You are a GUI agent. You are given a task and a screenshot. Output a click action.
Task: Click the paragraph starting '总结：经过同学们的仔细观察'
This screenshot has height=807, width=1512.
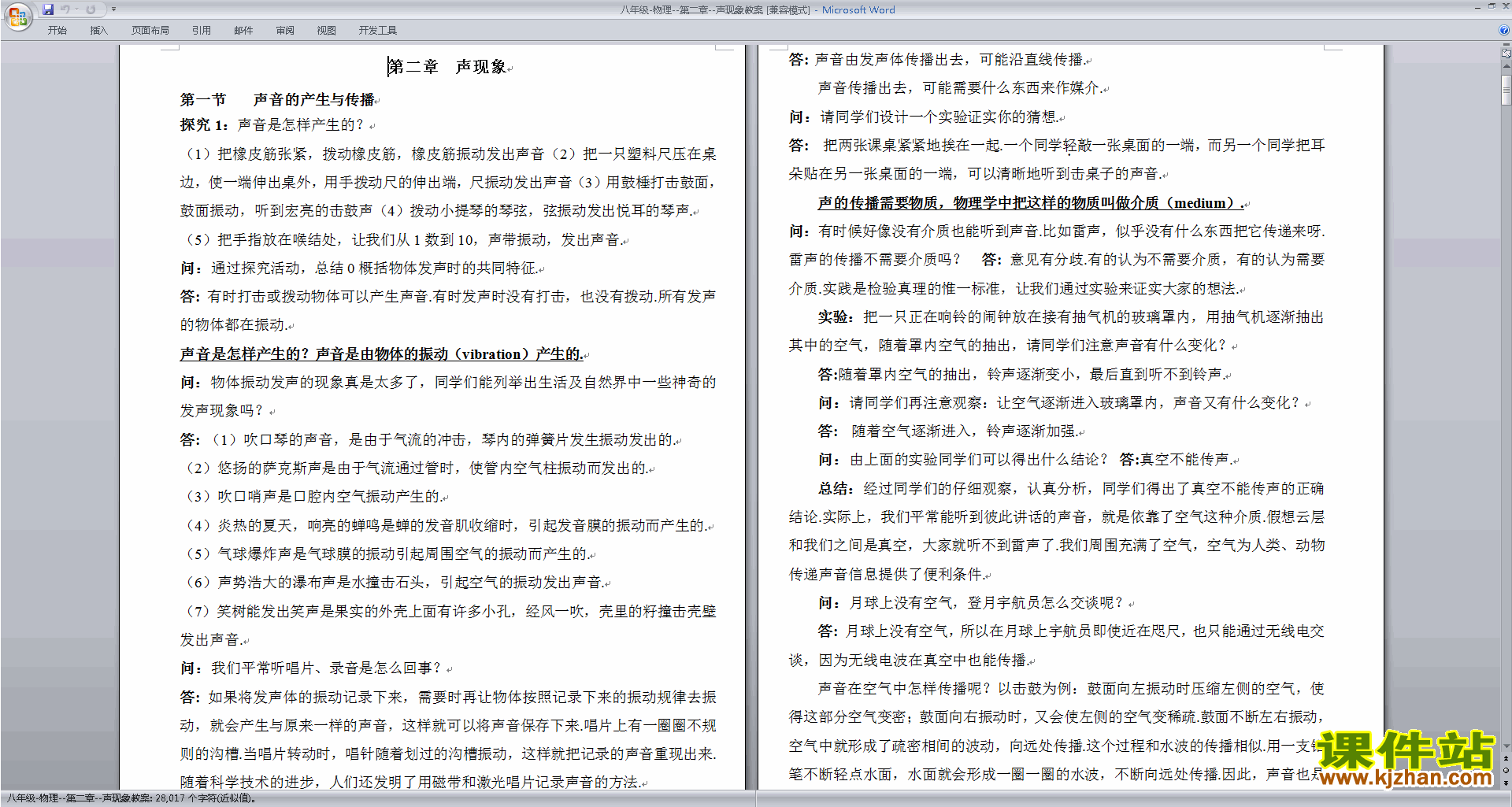tap(1057, 531)
